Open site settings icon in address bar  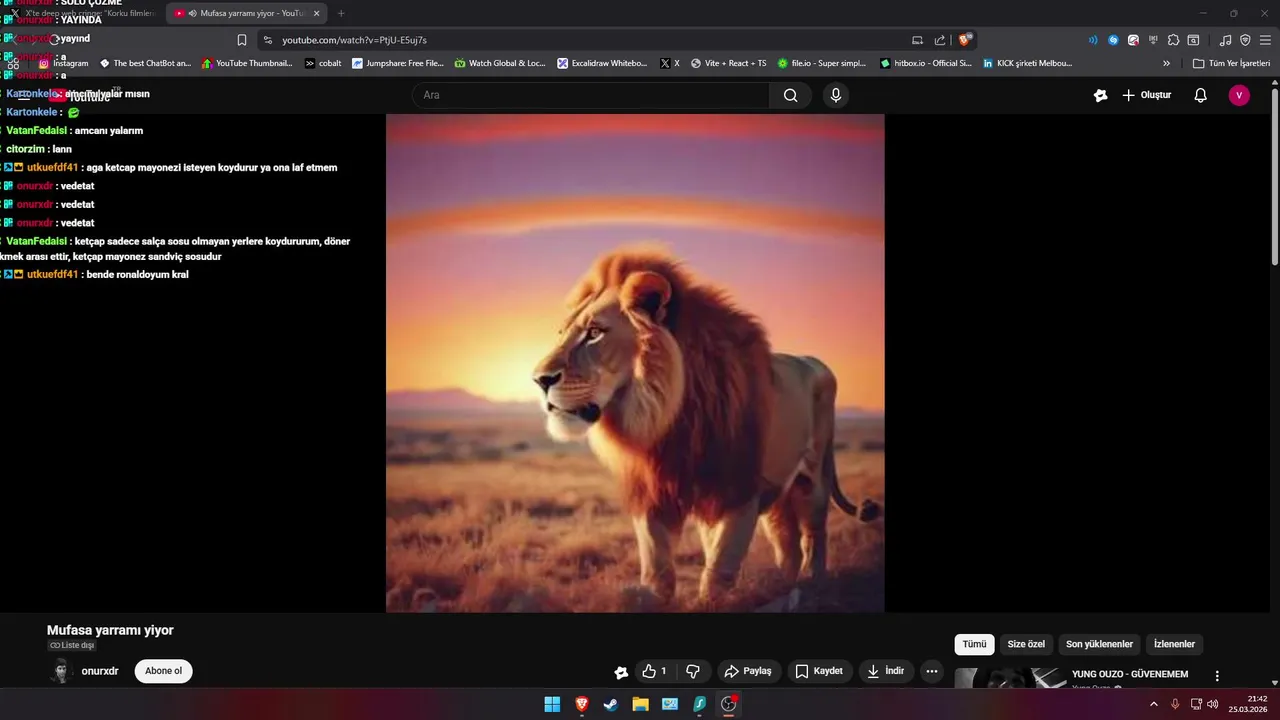(268, 40)
